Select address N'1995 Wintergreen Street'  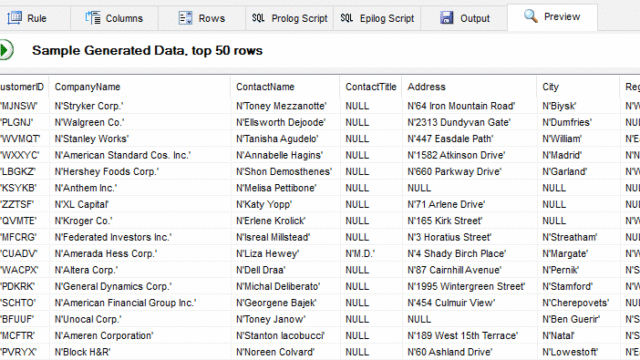(469, 287)
